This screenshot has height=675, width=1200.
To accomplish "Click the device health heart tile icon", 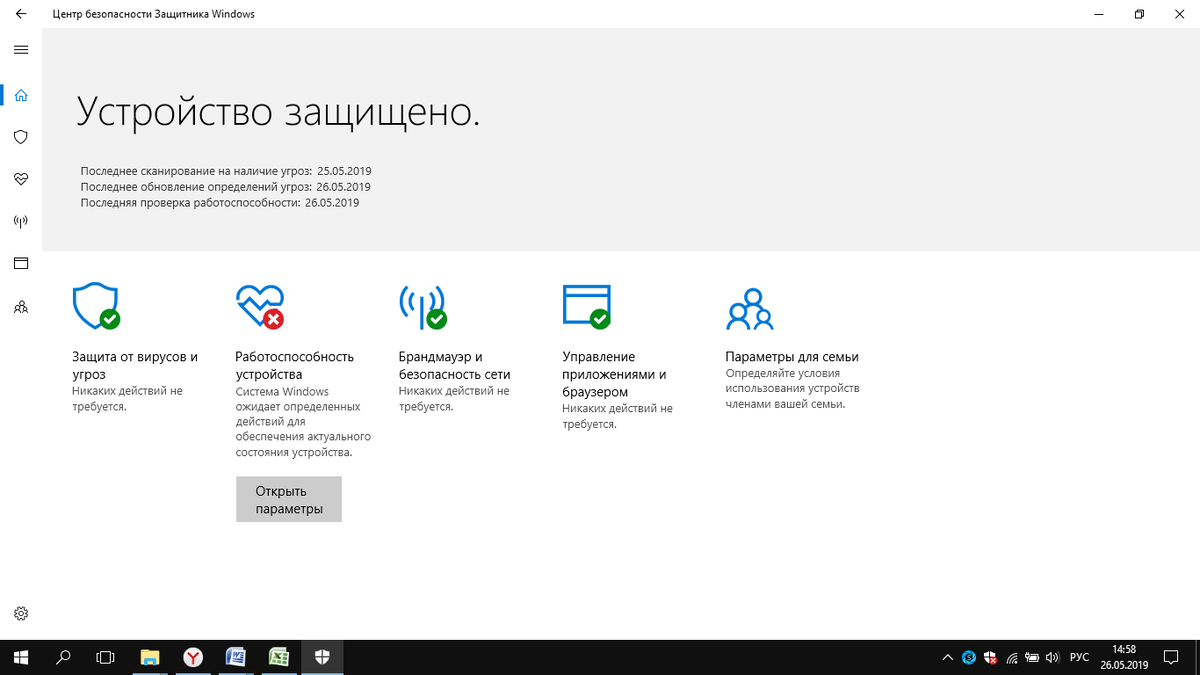I will click(x=260, y=306).
